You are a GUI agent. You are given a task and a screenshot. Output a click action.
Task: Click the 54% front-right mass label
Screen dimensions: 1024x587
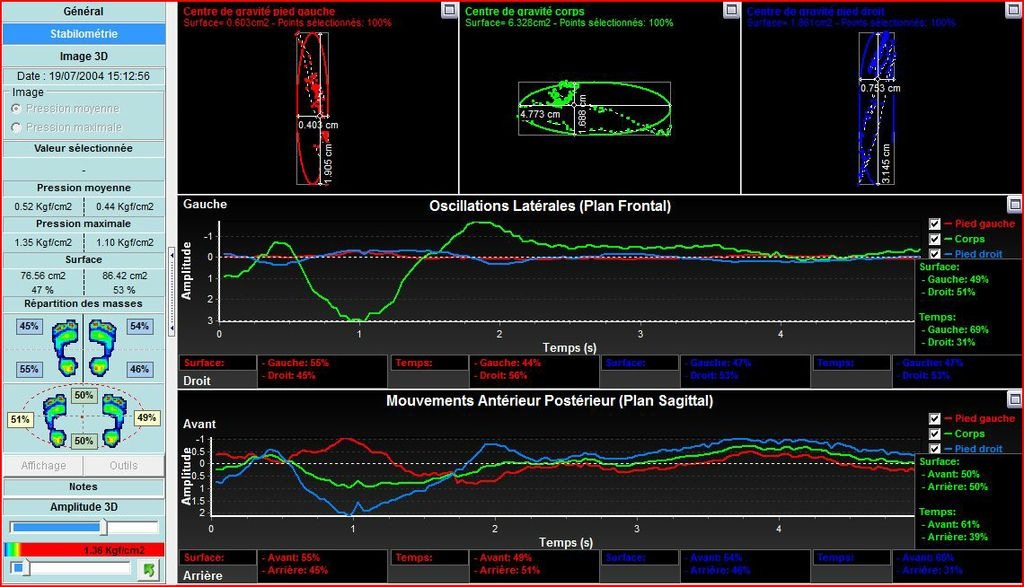140,326
